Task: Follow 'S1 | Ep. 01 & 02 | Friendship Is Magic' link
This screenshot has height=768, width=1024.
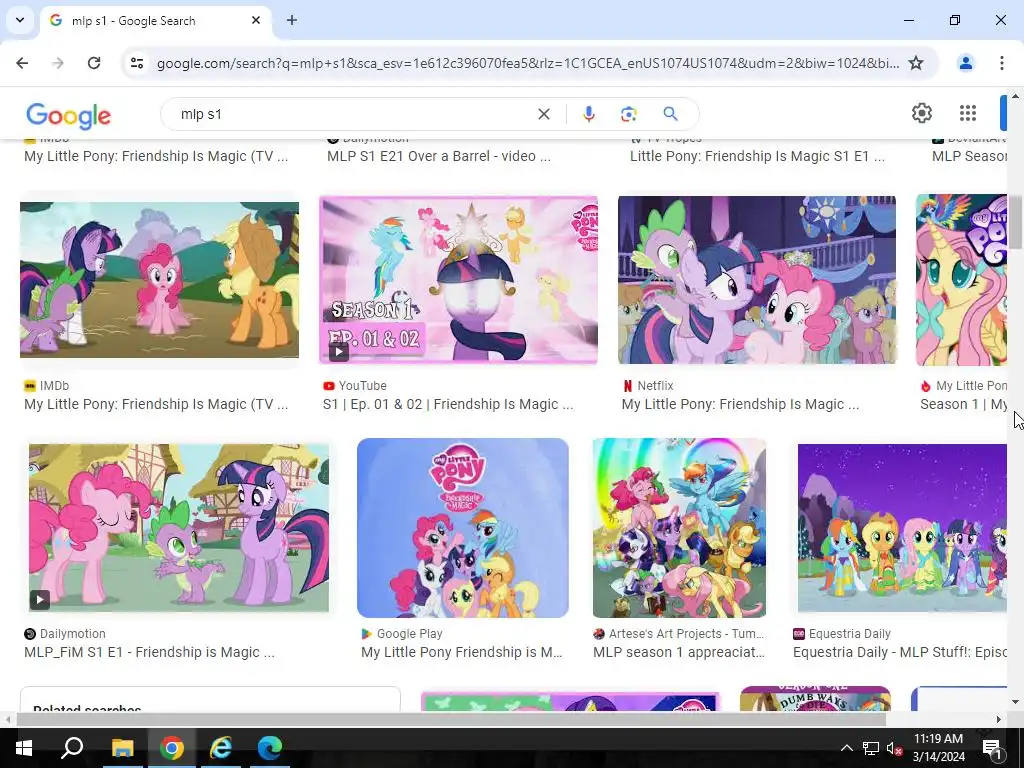Action: coord(448,404)
